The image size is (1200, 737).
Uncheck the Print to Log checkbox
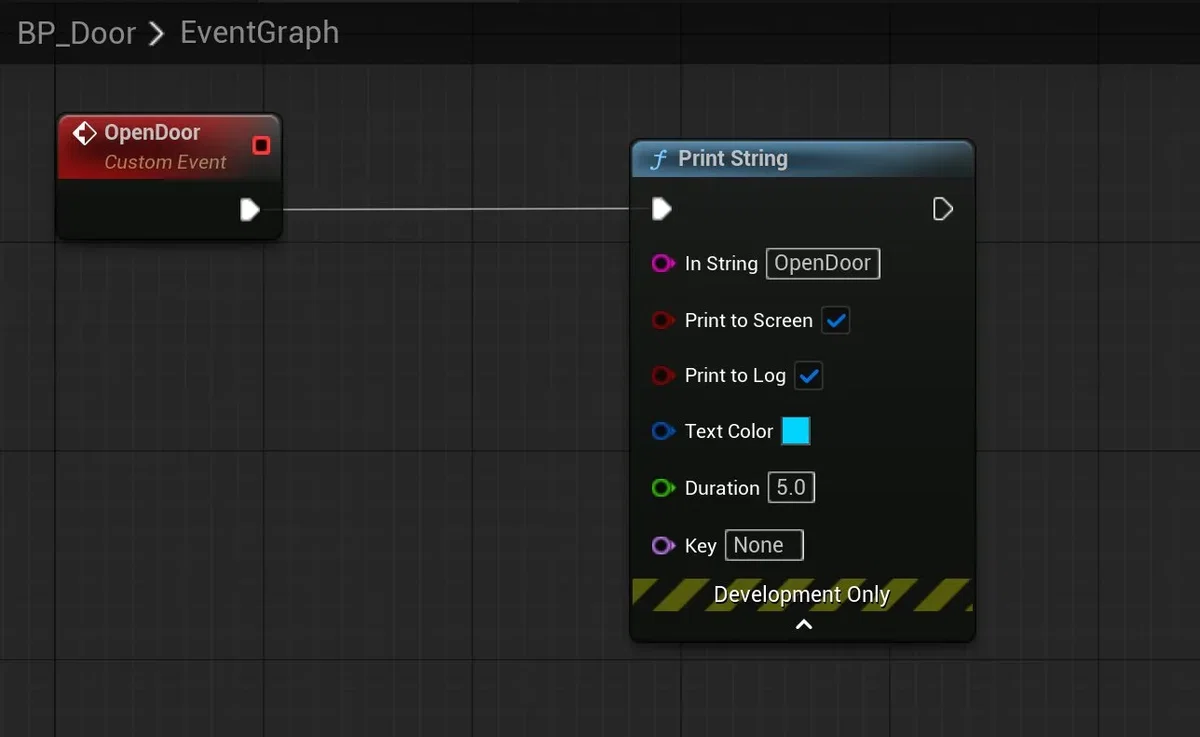tap(809, 376)
